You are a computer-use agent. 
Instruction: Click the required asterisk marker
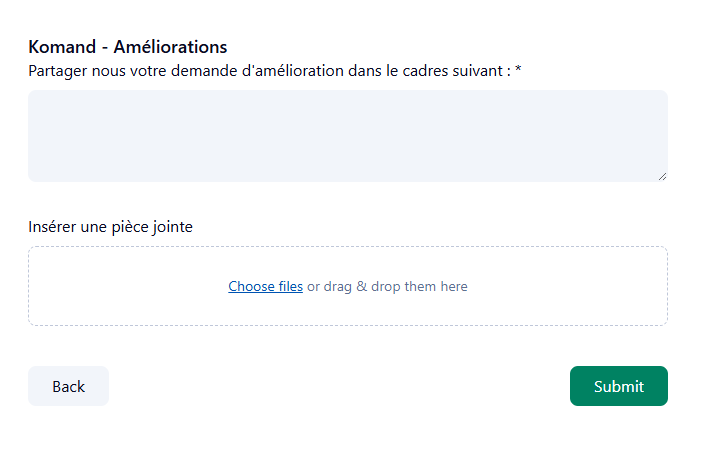click(519, 71)
